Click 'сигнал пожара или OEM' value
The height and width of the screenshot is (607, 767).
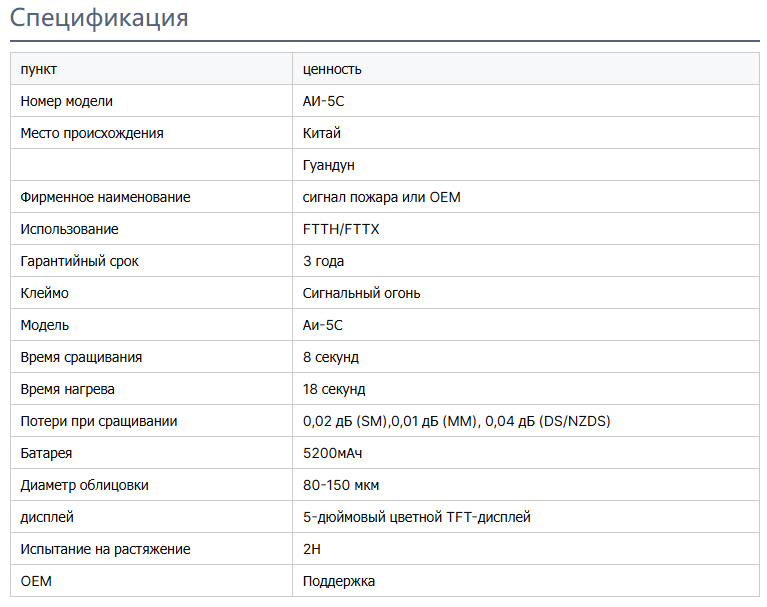point(382,197)
